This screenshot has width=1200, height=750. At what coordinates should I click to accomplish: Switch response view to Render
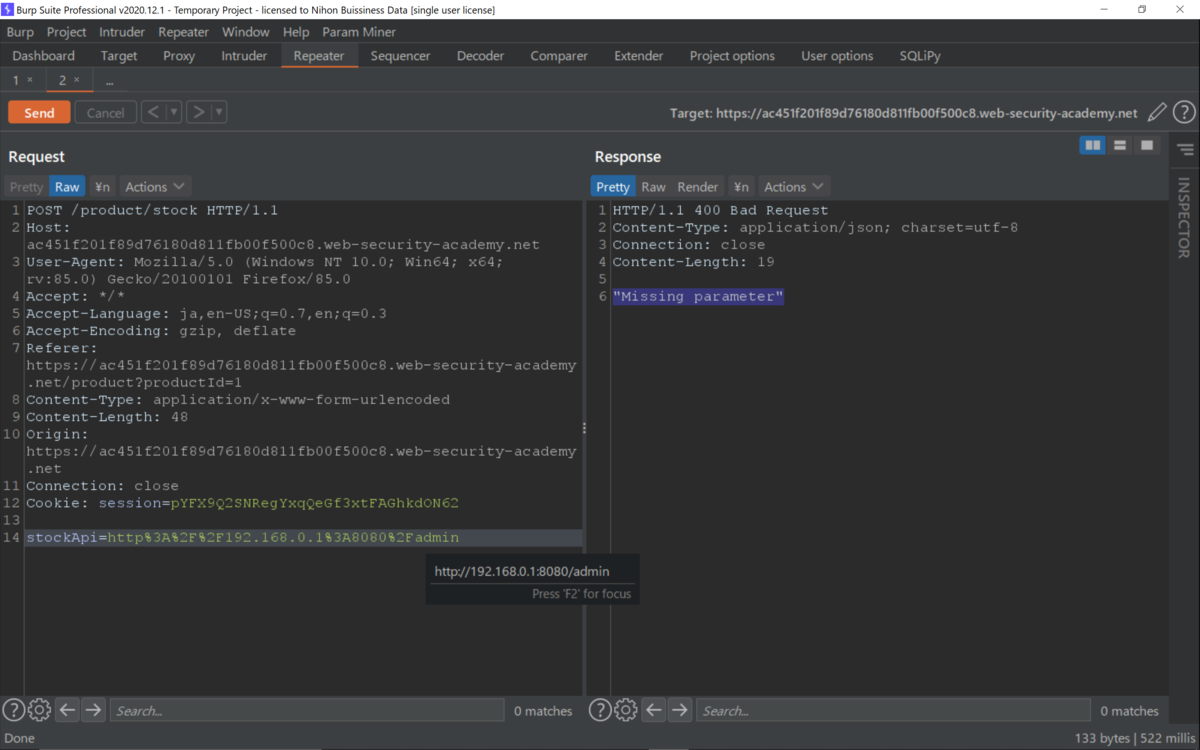698,187
